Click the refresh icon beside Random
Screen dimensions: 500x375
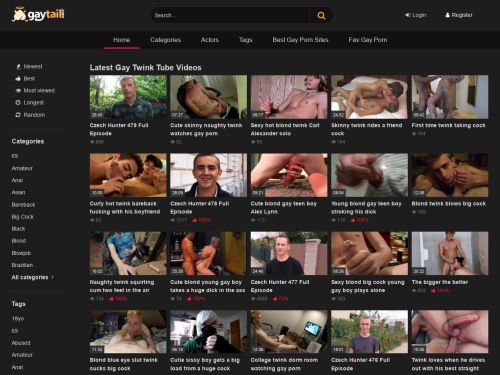click(x=18, y=115)
